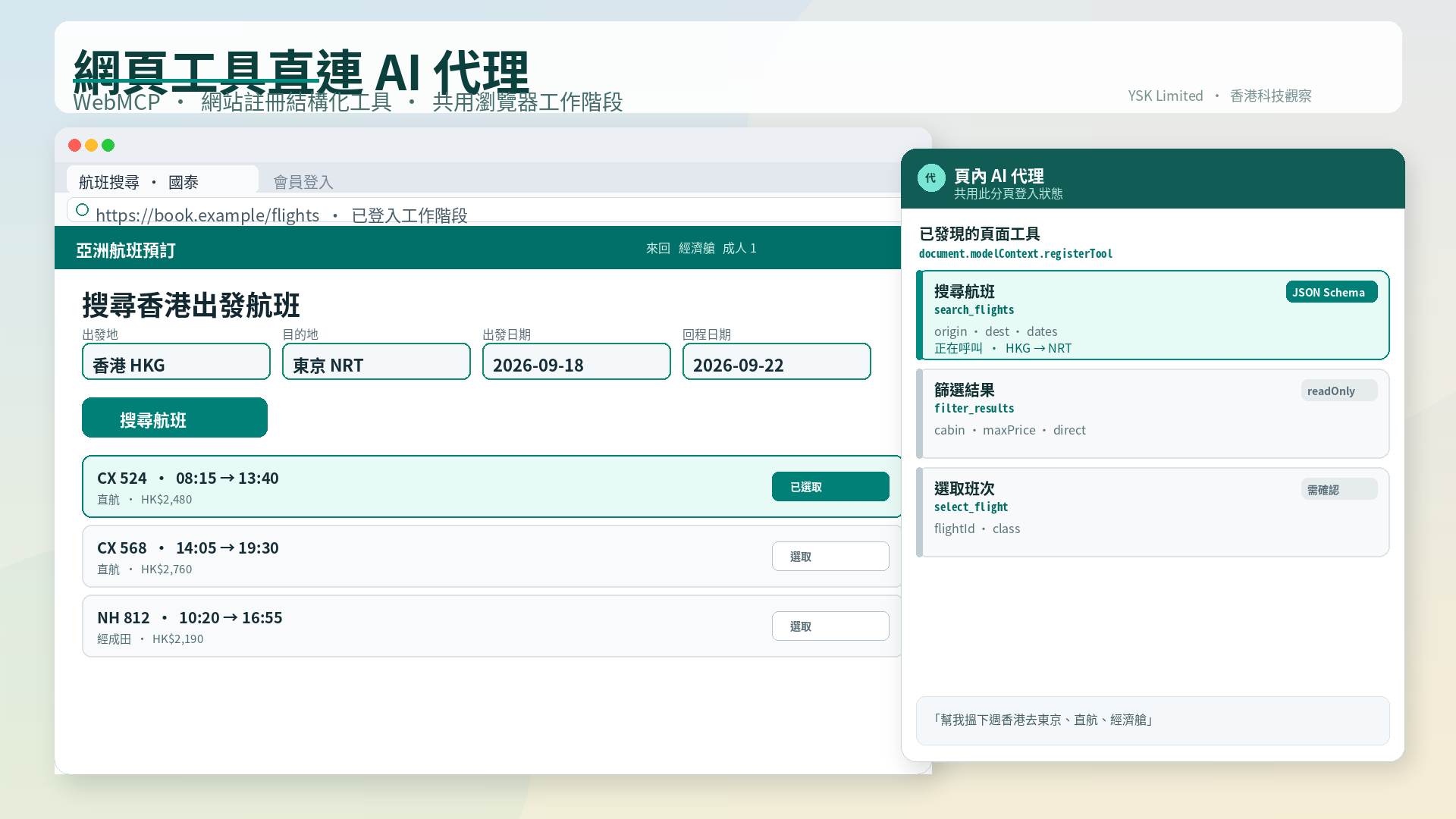Viewport: 1456px width, 819px height.
Task: Click price HK$2,480
Action: click(167, 500)
